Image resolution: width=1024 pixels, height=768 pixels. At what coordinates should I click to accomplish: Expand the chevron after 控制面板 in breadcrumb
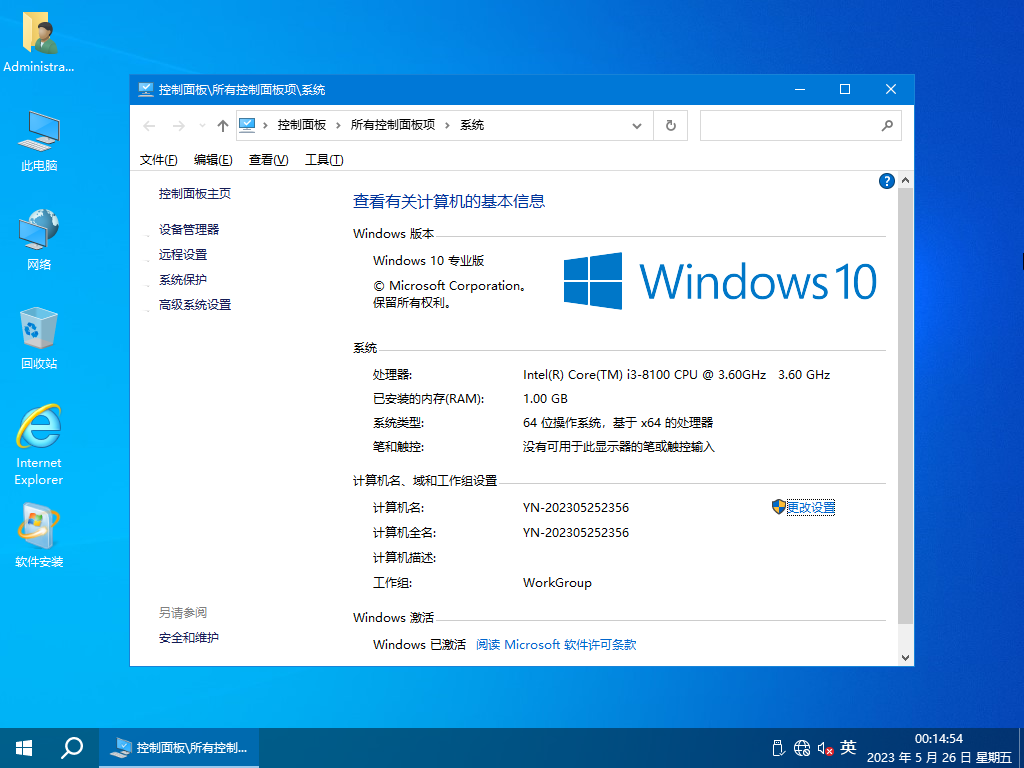coord(340,126)
